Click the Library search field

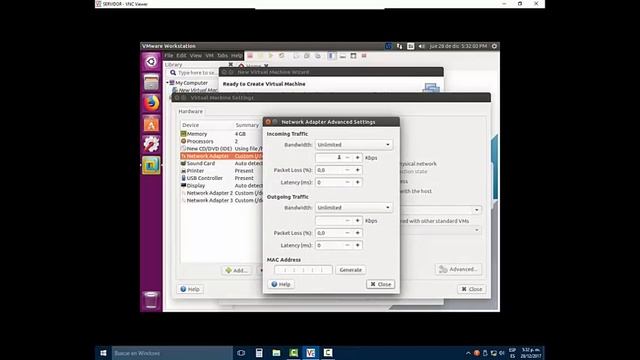(193, 73)
